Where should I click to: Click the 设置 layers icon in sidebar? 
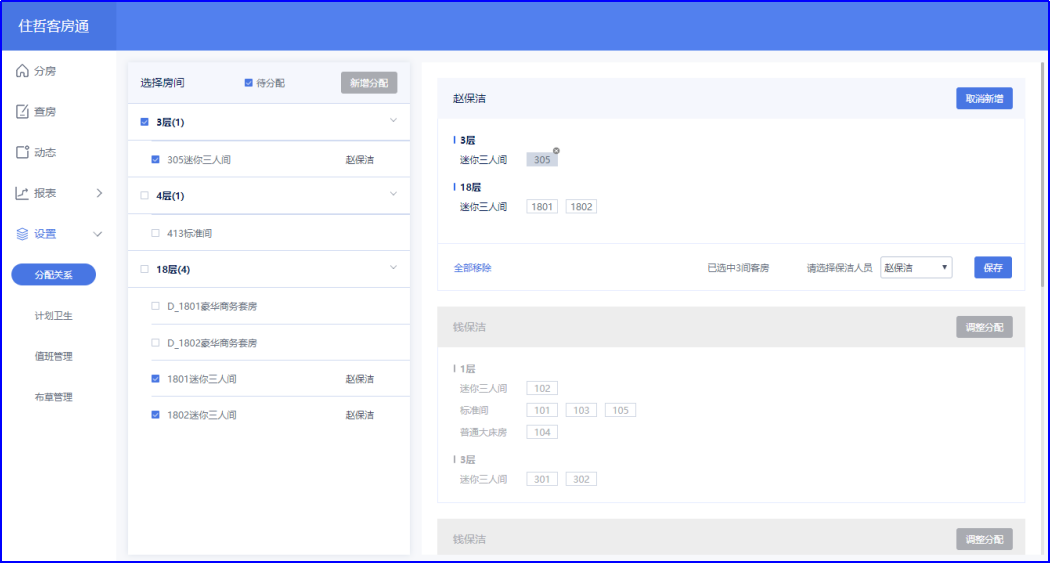22,234
